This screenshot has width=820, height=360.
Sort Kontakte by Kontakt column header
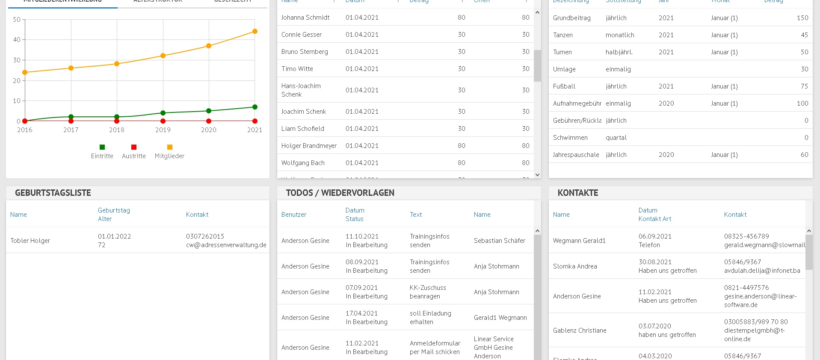(735, 215)
